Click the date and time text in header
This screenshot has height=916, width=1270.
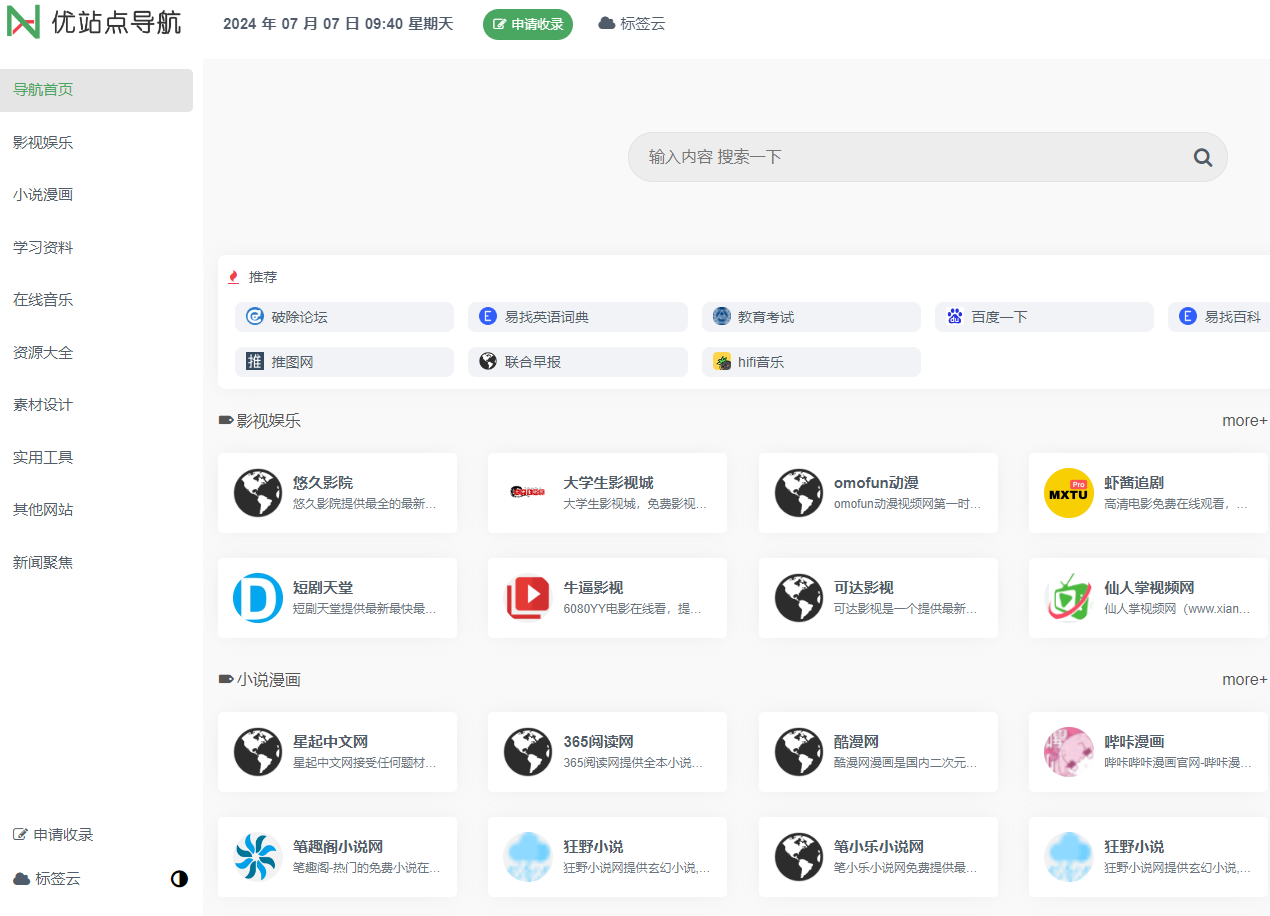(338, 24)
